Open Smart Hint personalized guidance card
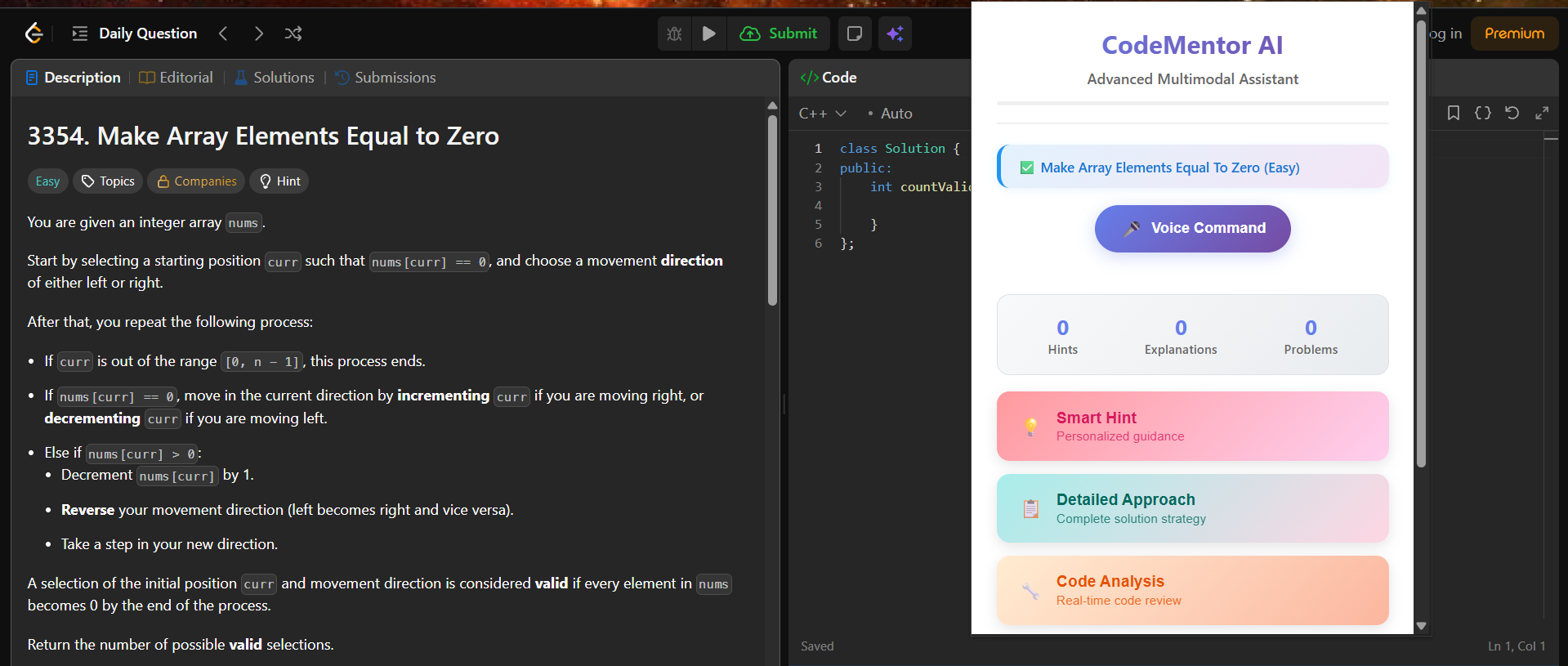Viewport: 1568px width, 666px height. [x=1193, y=426]
